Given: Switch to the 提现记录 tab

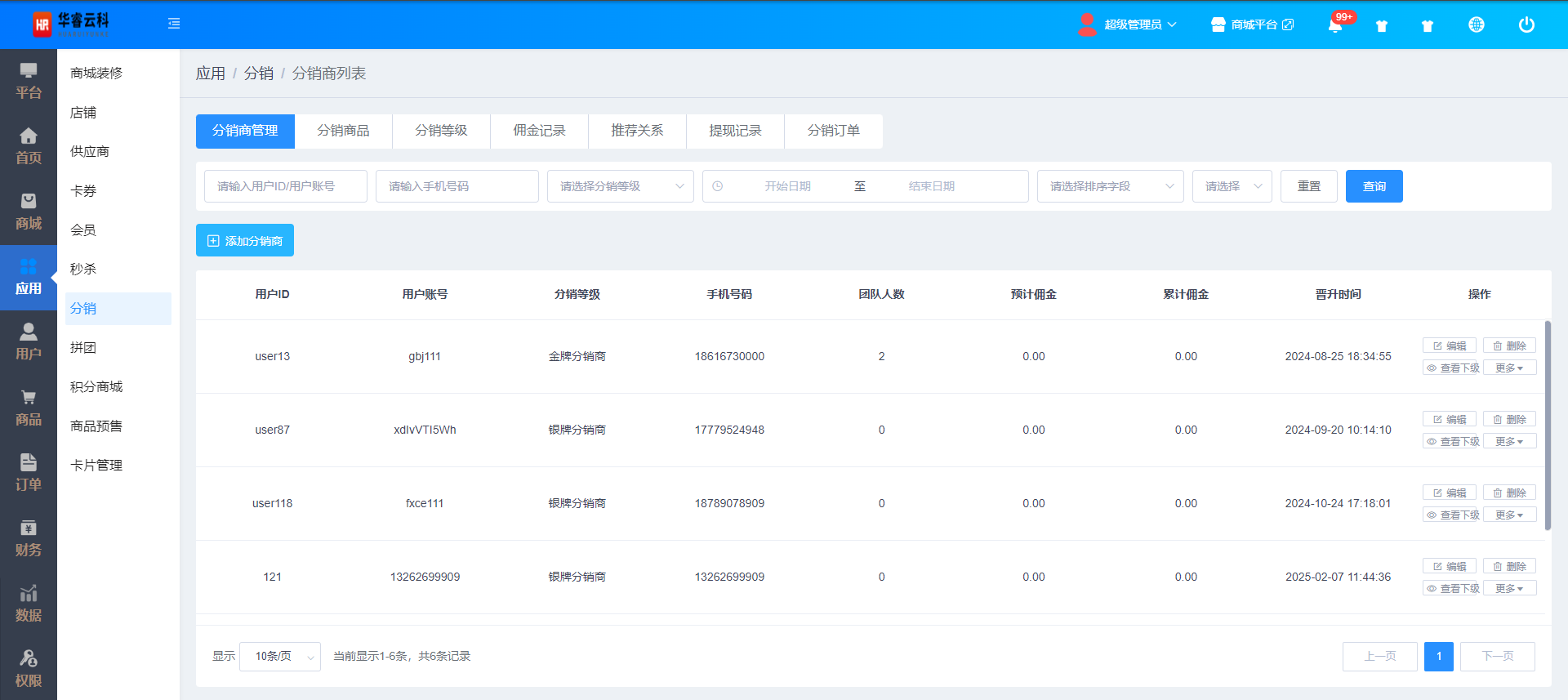Looking at the screenshot, I should coord(735,131).
